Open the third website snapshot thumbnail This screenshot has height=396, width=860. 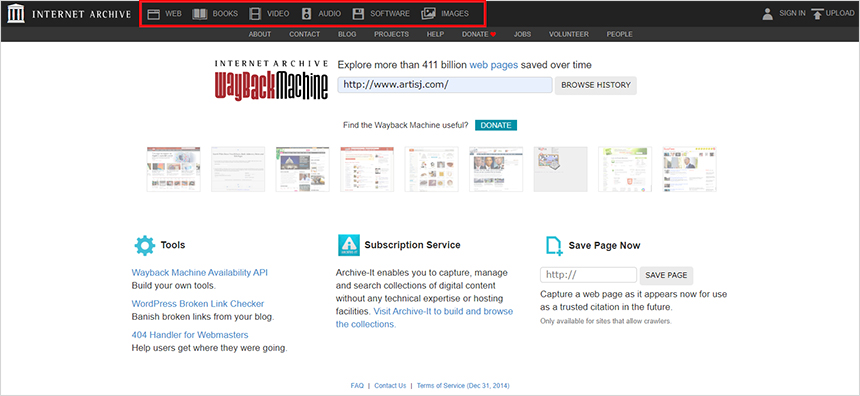[x=303, y=169]
